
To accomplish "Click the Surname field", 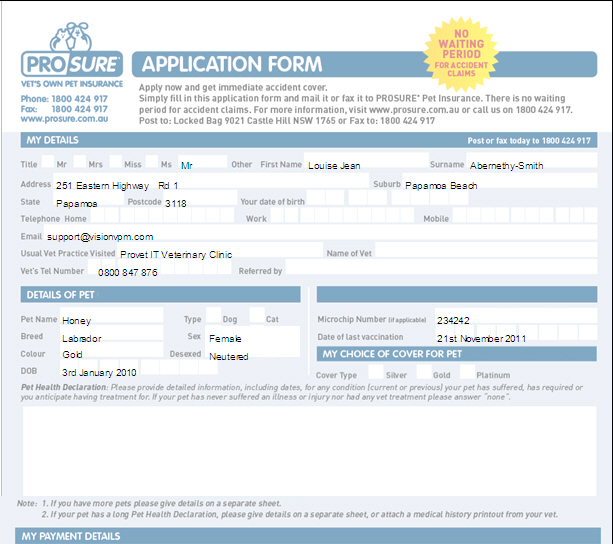I will [x=532, y=161].
